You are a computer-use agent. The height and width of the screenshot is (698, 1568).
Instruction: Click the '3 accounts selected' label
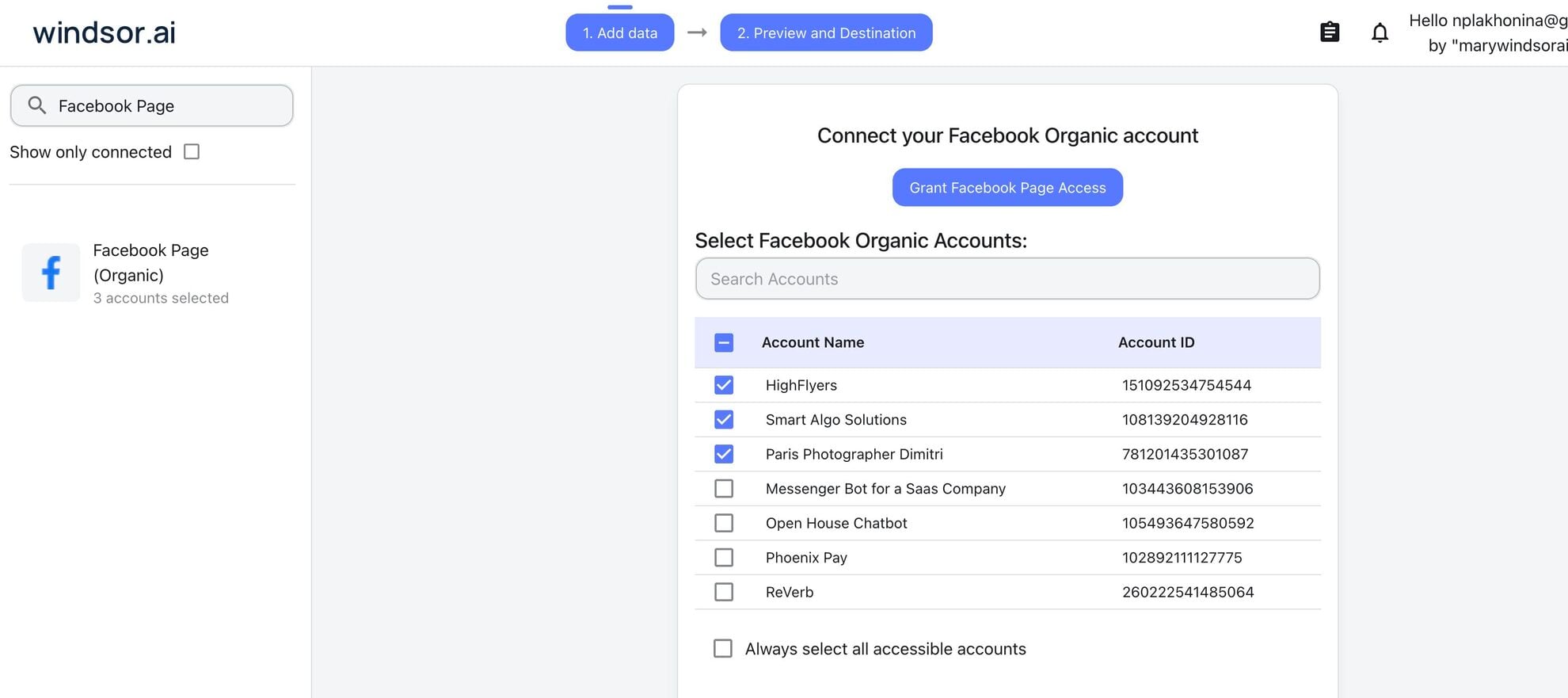(161, 298)
